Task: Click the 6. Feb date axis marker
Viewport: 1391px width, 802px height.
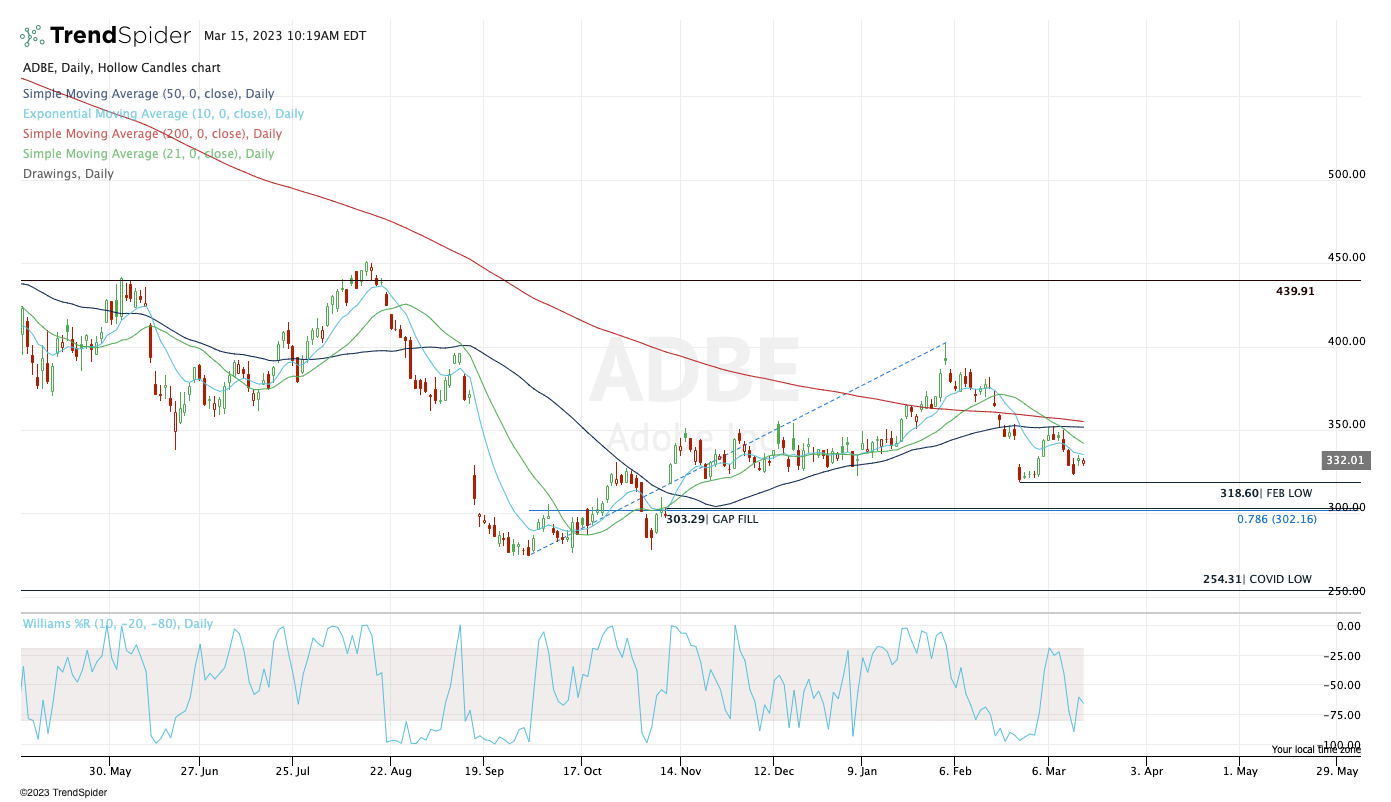Action: pyautogui.click(x=955, y=771)
